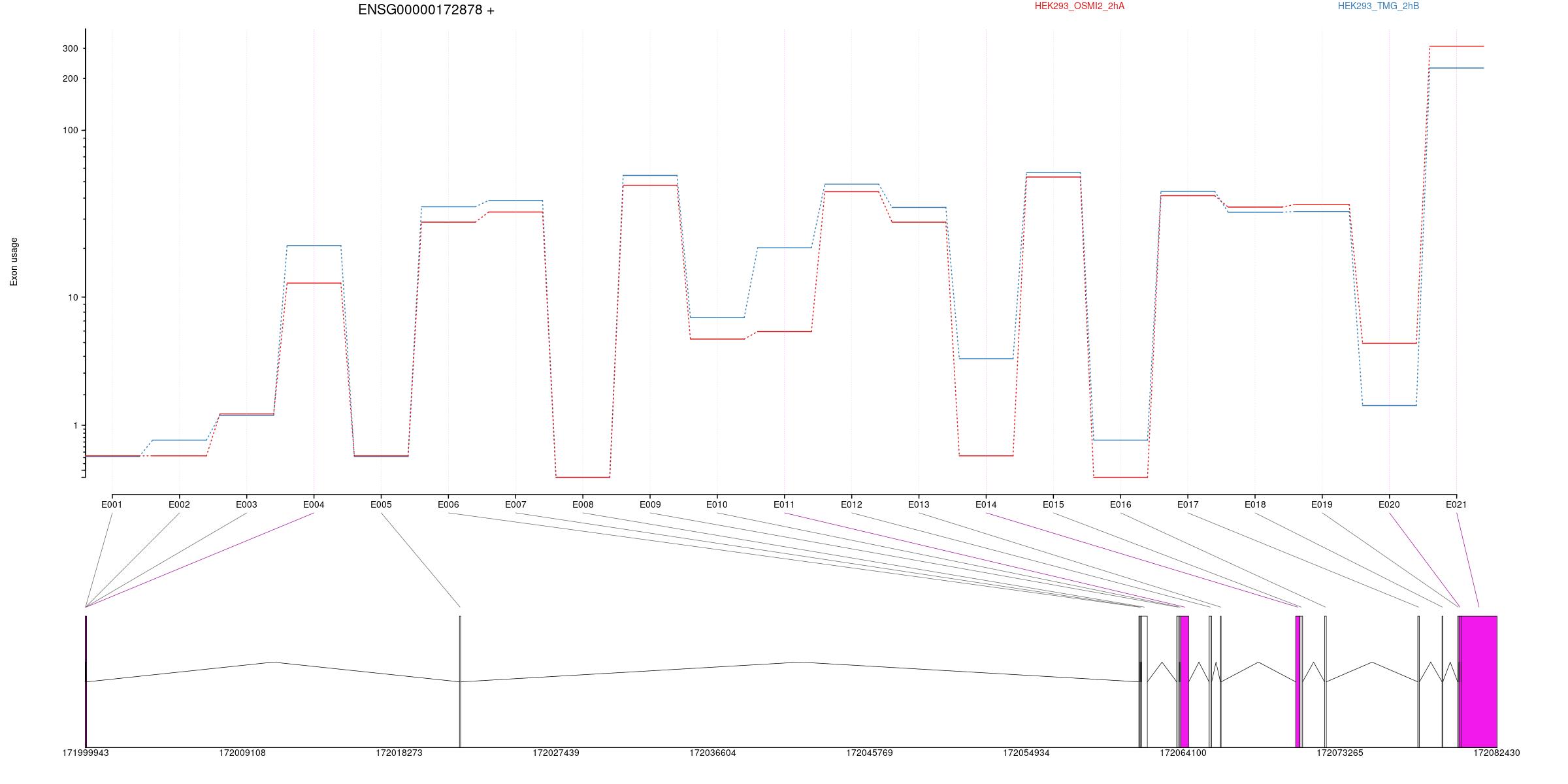Click the red E004 usage segment
The image size is (1568, 784).
tap(314, 283)
